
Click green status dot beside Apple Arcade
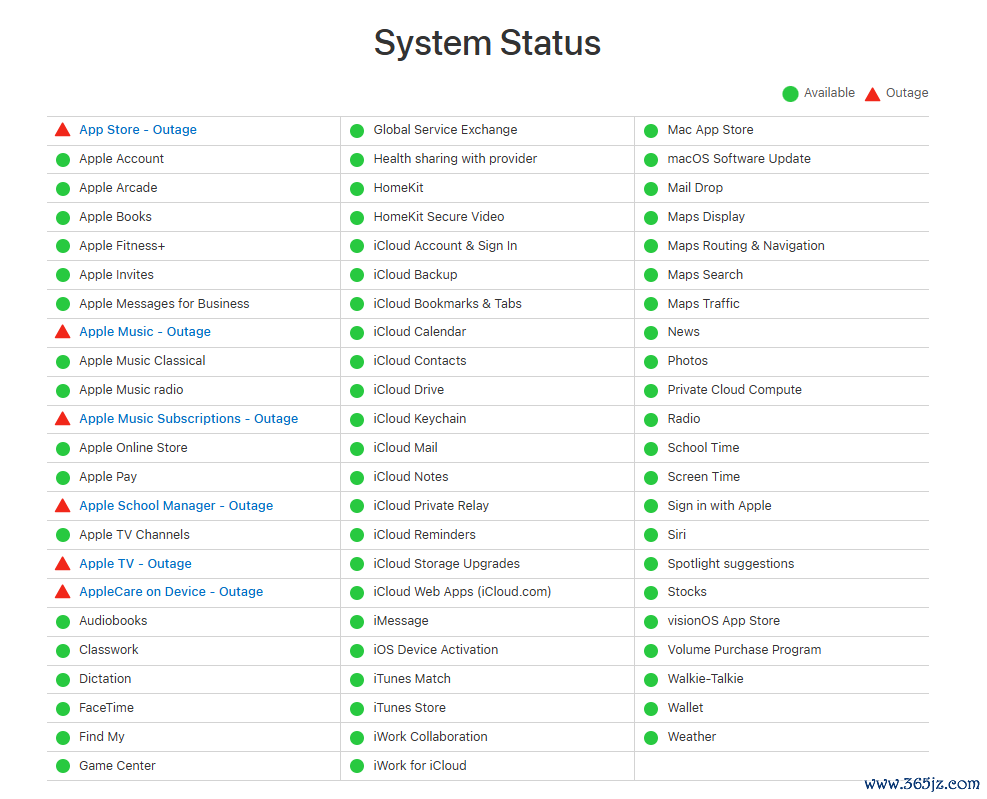[63, 189]
